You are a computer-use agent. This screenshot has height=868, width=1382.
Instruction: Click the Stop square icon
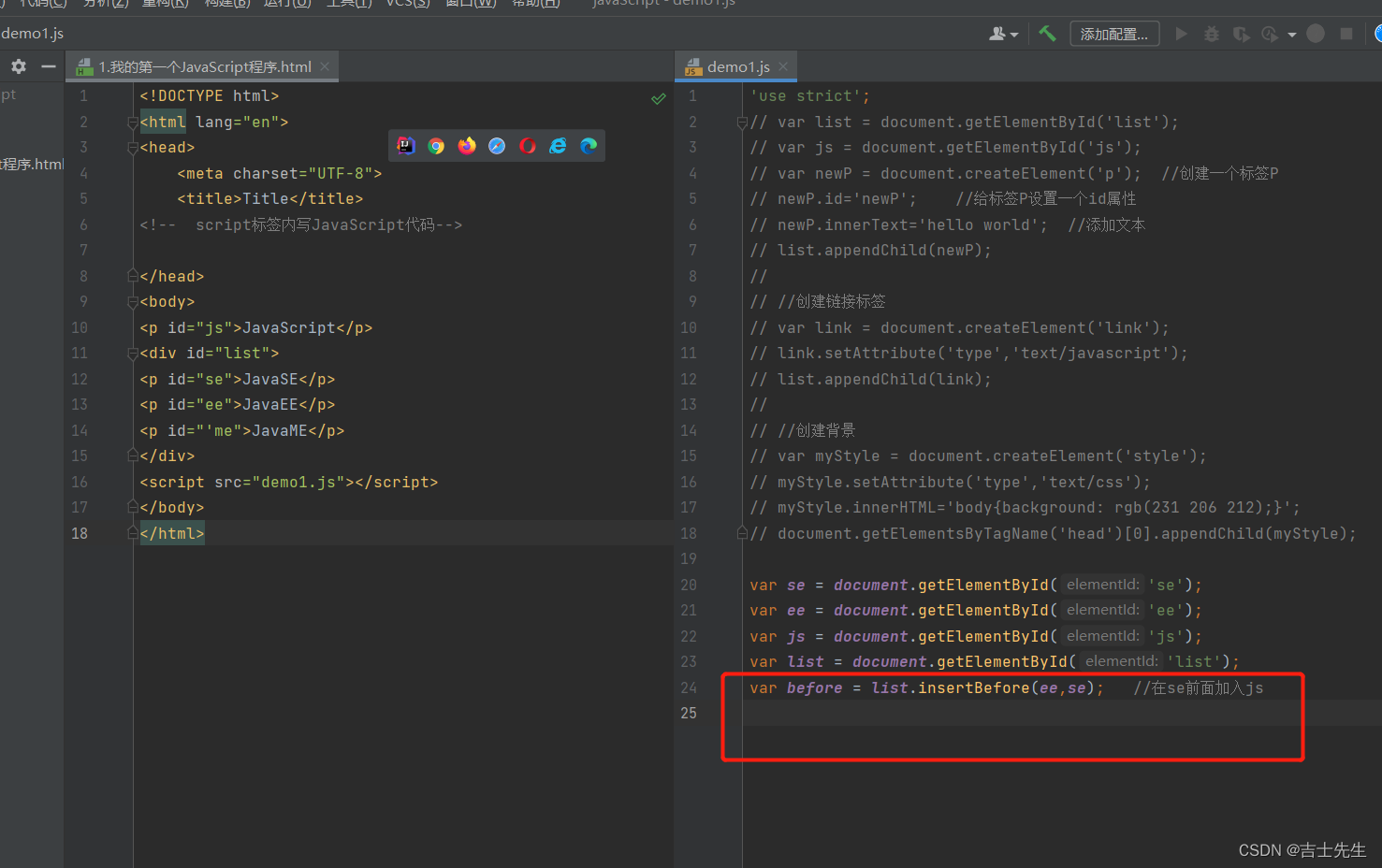(x=1346, y=34)
